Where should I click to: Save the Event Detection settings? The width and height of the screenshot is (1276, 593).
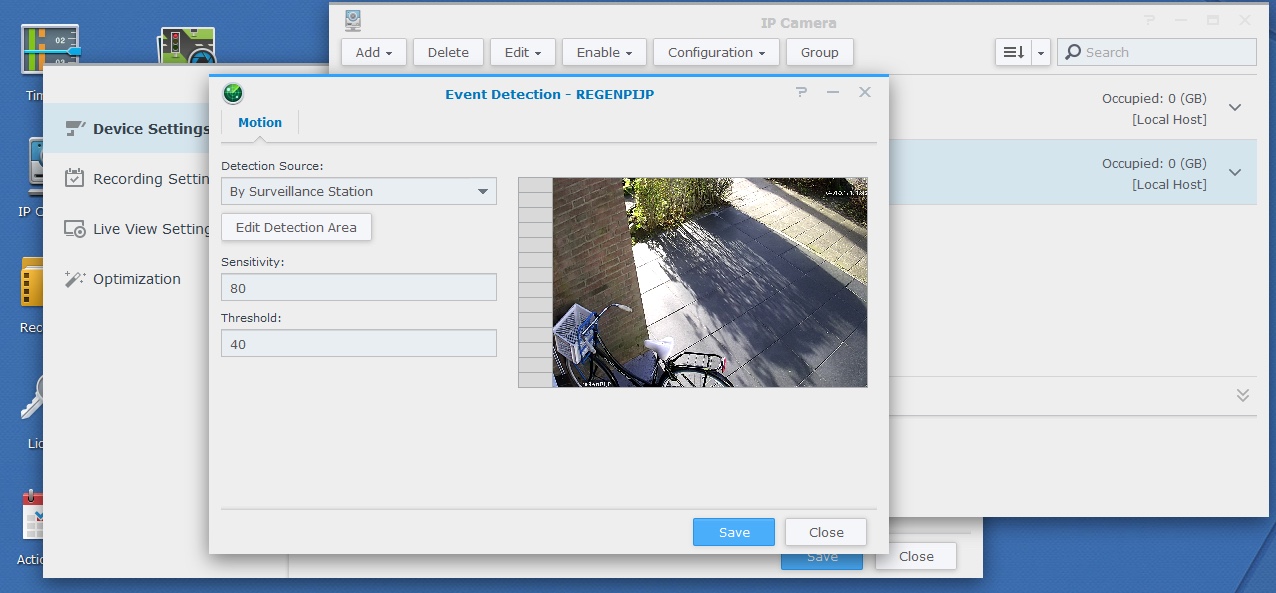pos(733,532)
